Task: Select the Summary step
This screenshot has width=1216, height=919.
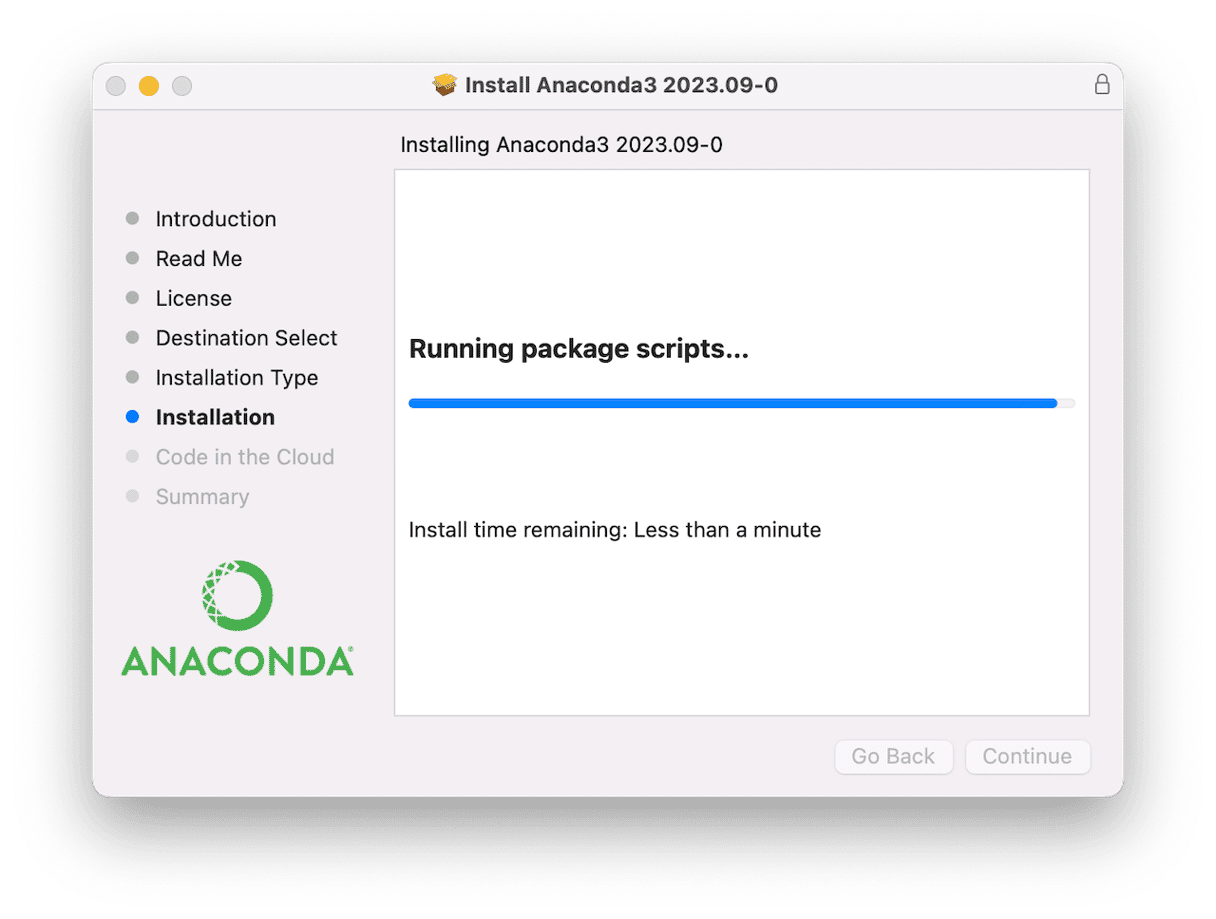Action: [202, 497]
